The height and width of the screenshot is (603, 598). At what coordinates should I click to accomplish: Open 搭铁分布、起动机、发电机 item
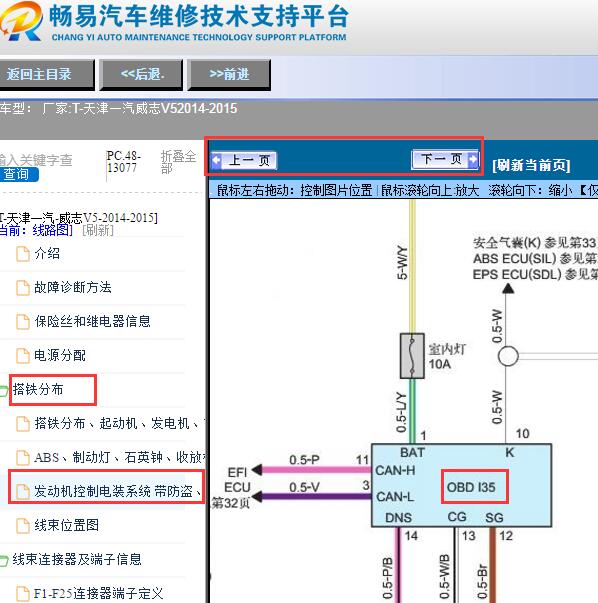pyautogui.click(x=119, y=423)
